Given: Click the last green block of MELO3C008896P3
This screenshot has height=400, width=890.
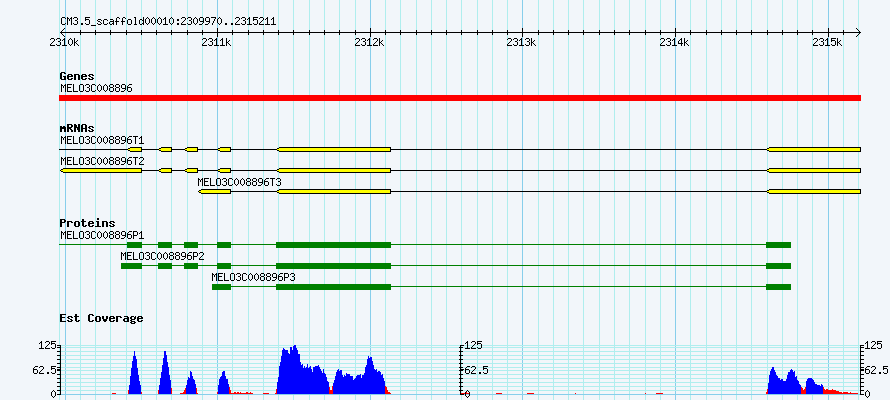Looking at the screenshot, I should (x=778, y=287).
